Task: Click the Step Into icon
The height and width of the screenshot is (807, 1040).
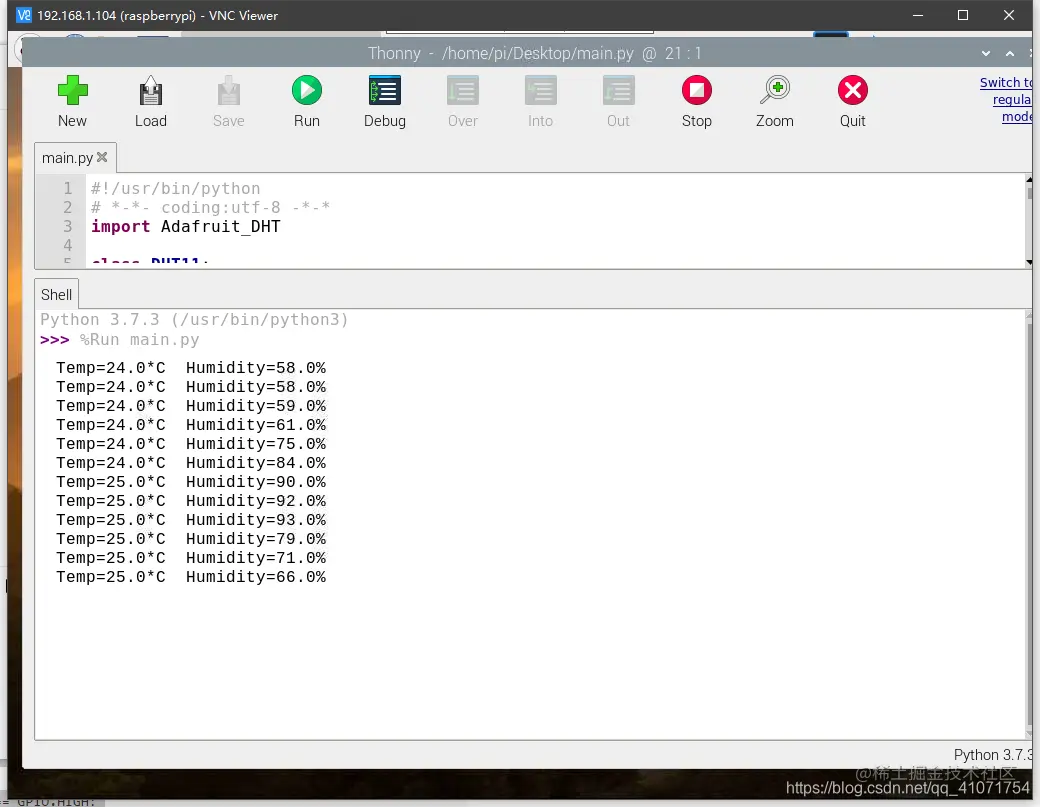Action: coord(541,91)
